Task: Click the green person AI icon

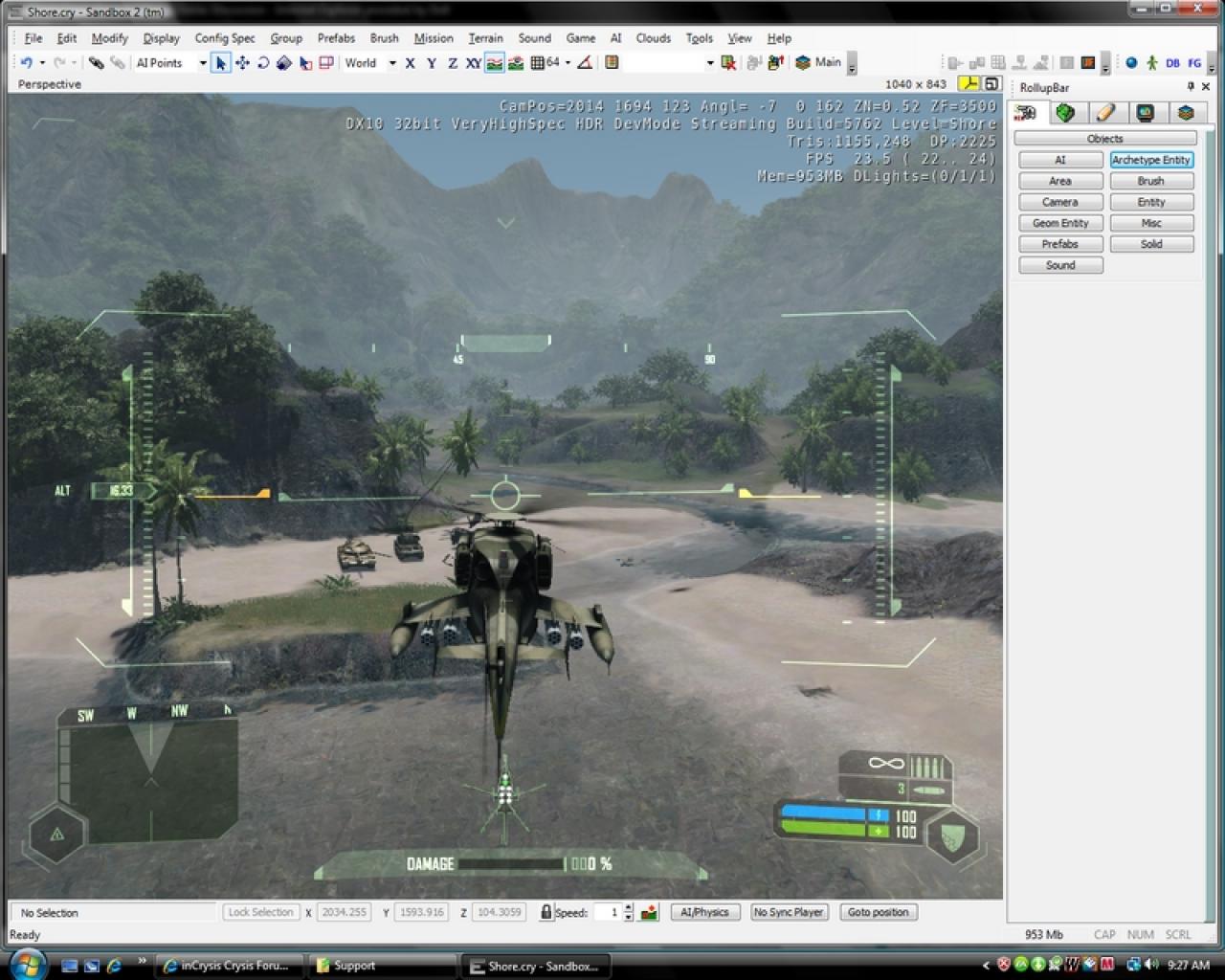Action: [1152, 63]
